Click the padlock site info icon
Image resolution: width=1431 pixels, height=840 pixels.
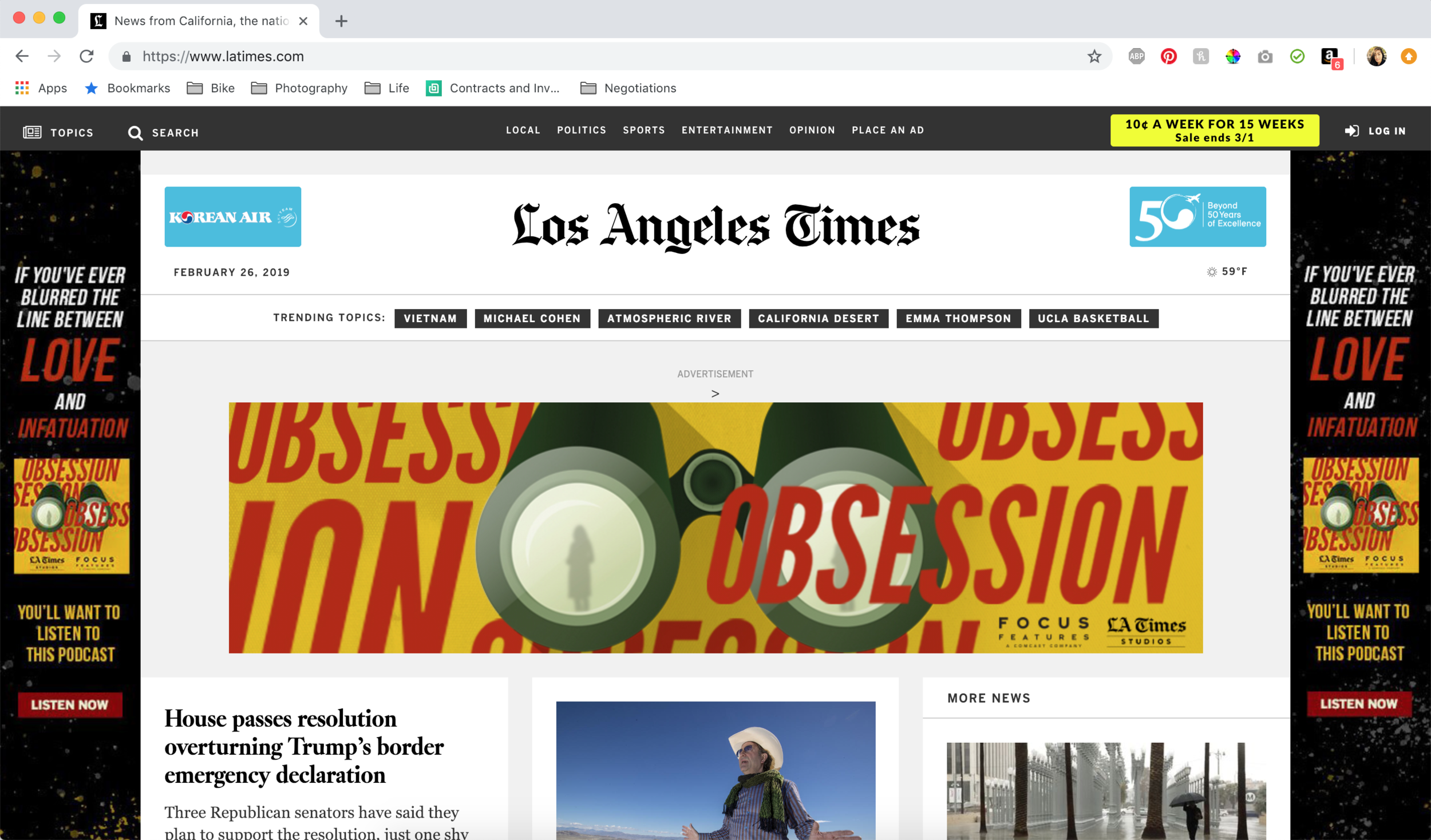[127, 56]
